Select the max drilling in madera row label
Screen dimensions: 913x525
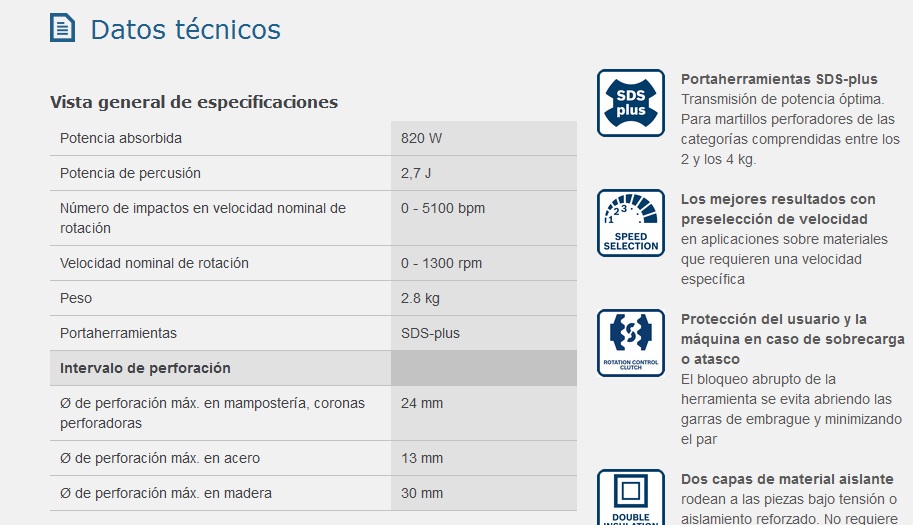[x=165, y=493]
